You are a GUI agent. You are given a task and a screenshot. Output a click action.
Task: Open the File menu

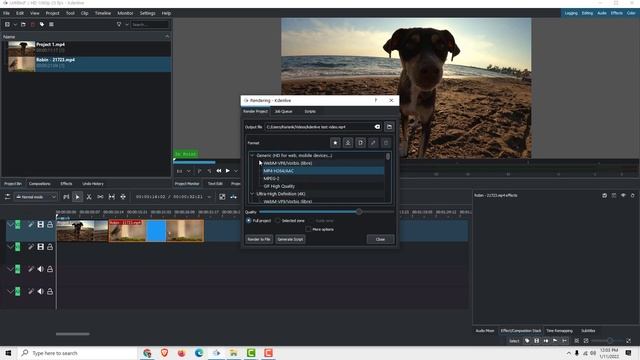click(6, 13)
